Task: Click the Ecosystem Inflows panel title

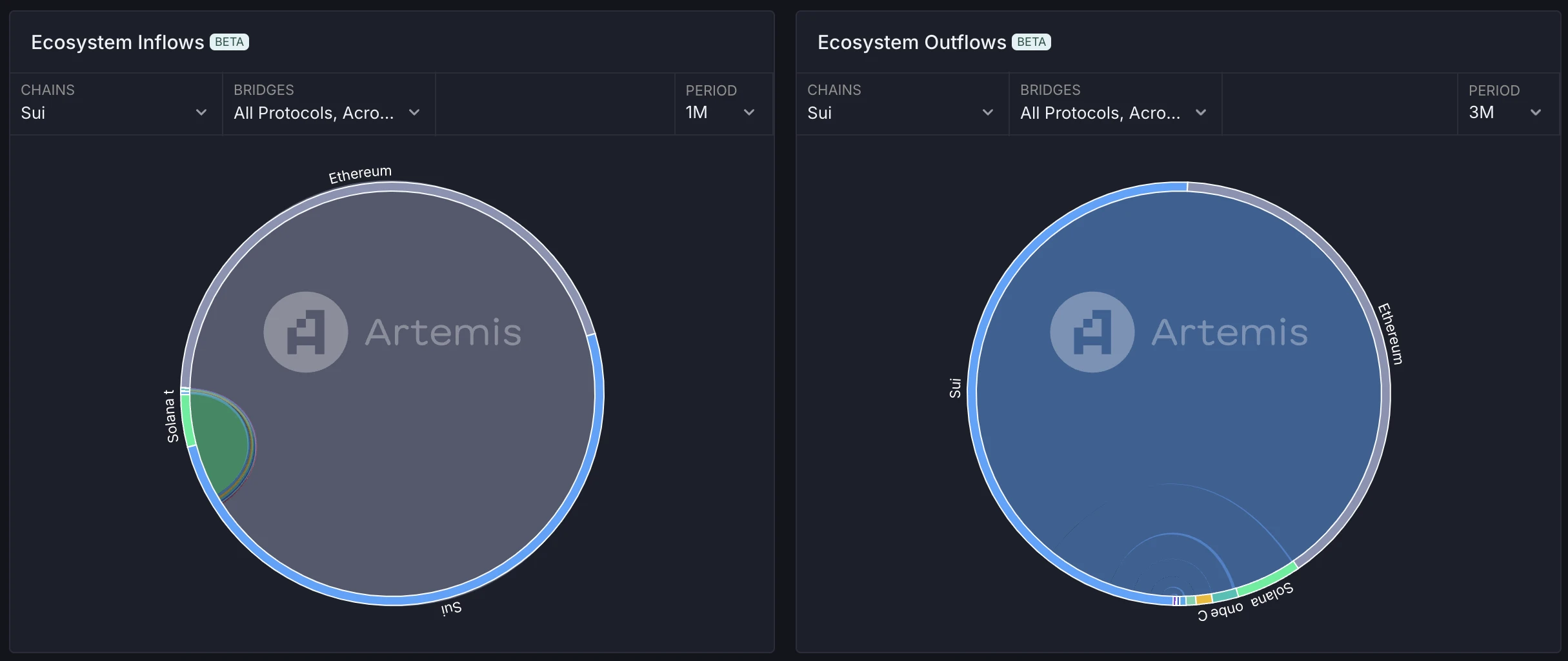Action: [117, 42]
